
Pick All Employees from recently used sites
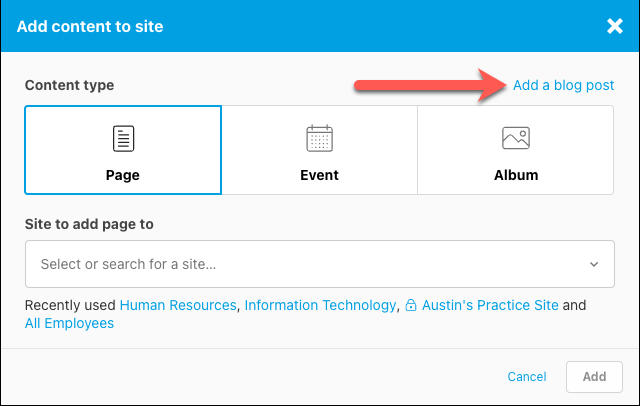[x=69, y=323]
